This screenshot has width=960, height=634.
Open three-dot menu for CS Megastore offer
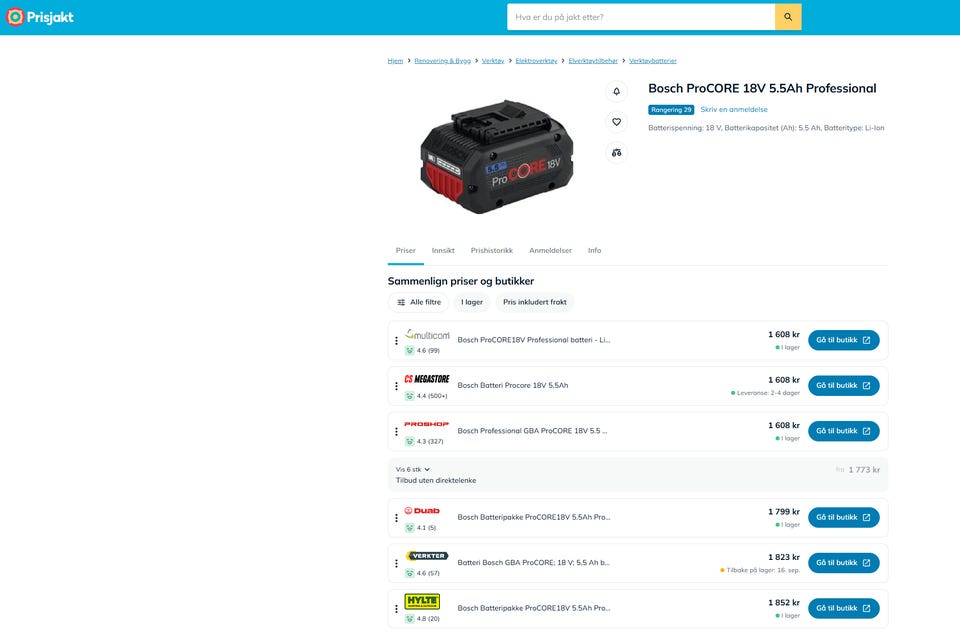point(396,386)
